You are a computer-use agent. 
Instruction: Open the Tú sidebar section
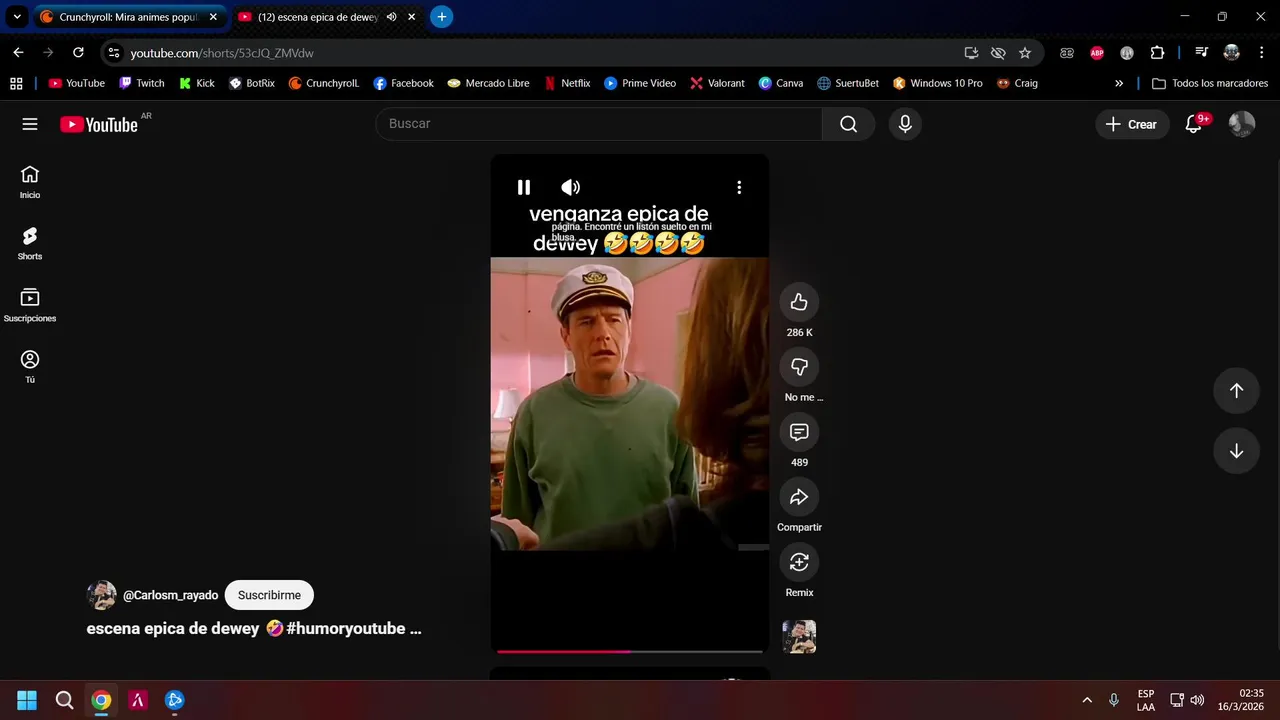(30, 366)
